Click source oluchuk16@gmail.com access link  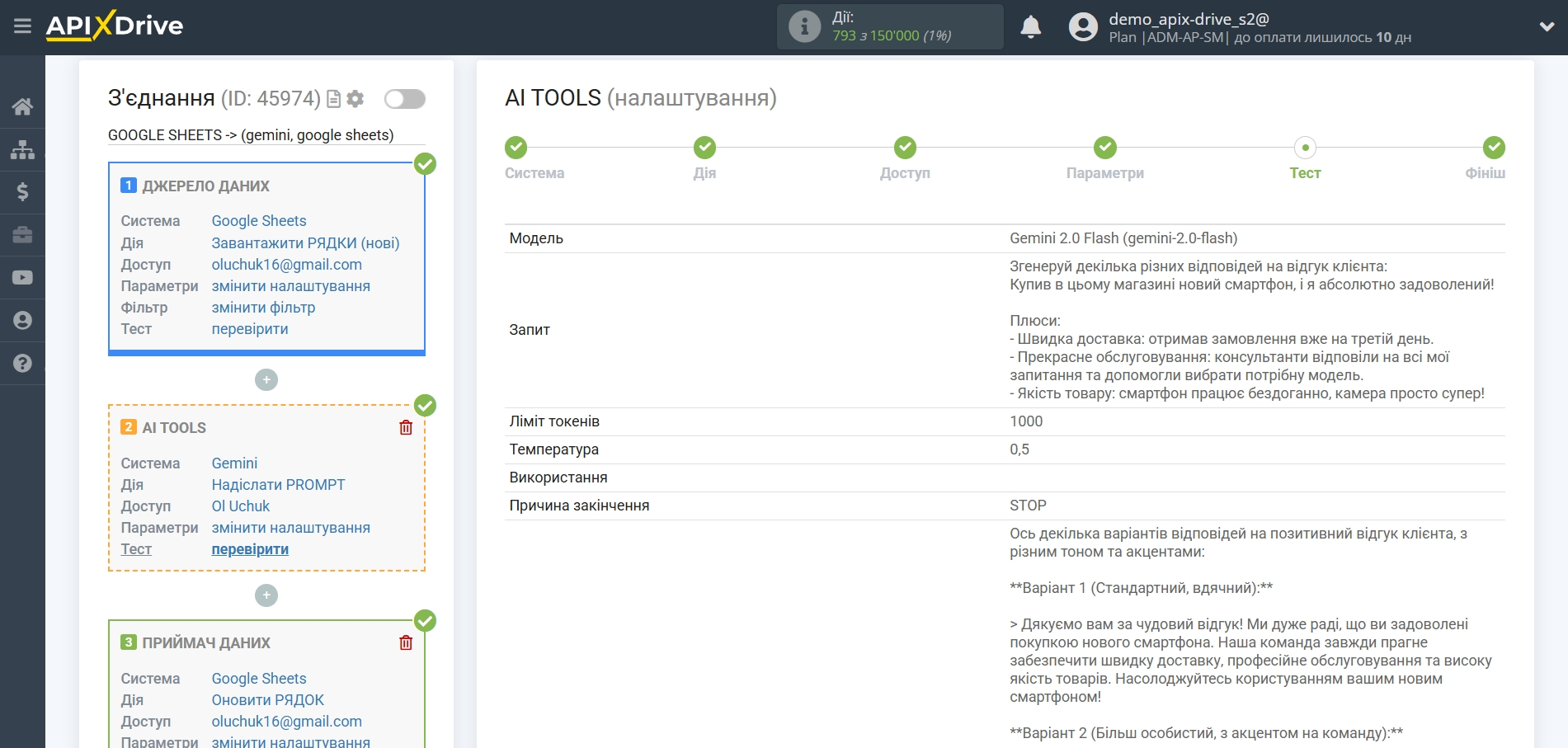coord(287,265)
